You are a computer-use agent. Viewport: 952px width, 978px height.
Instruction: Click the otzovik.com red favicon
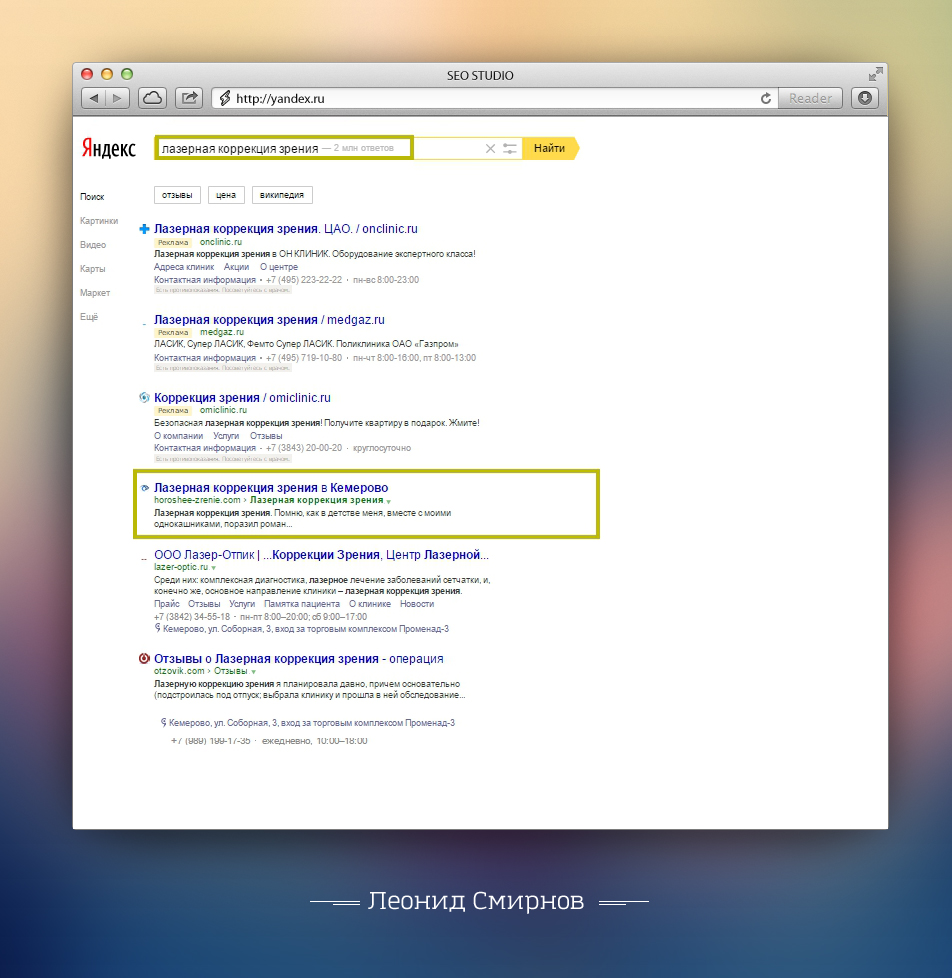144,659
